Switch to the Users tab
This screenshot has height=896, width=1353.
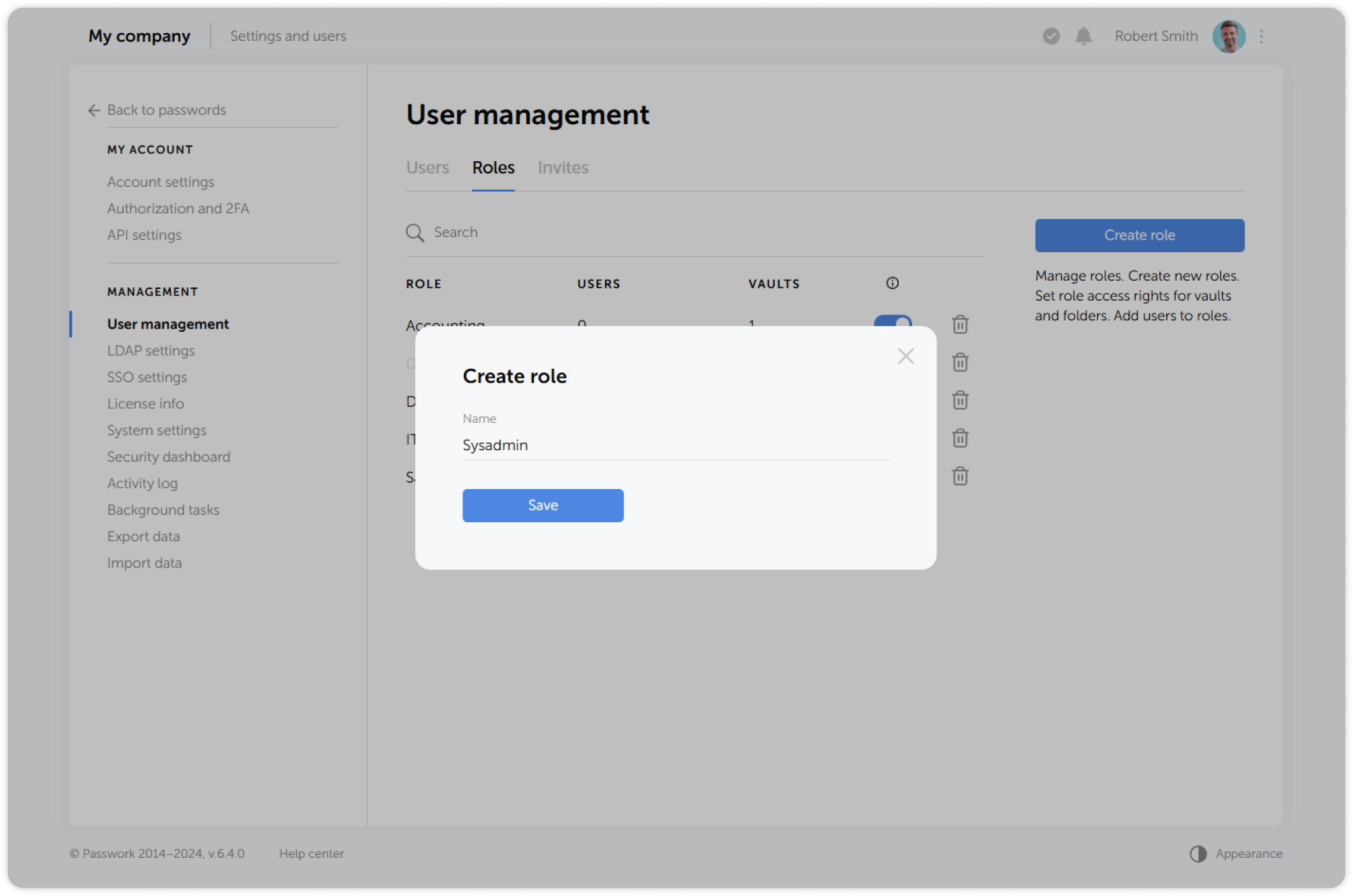click(427, 167)
